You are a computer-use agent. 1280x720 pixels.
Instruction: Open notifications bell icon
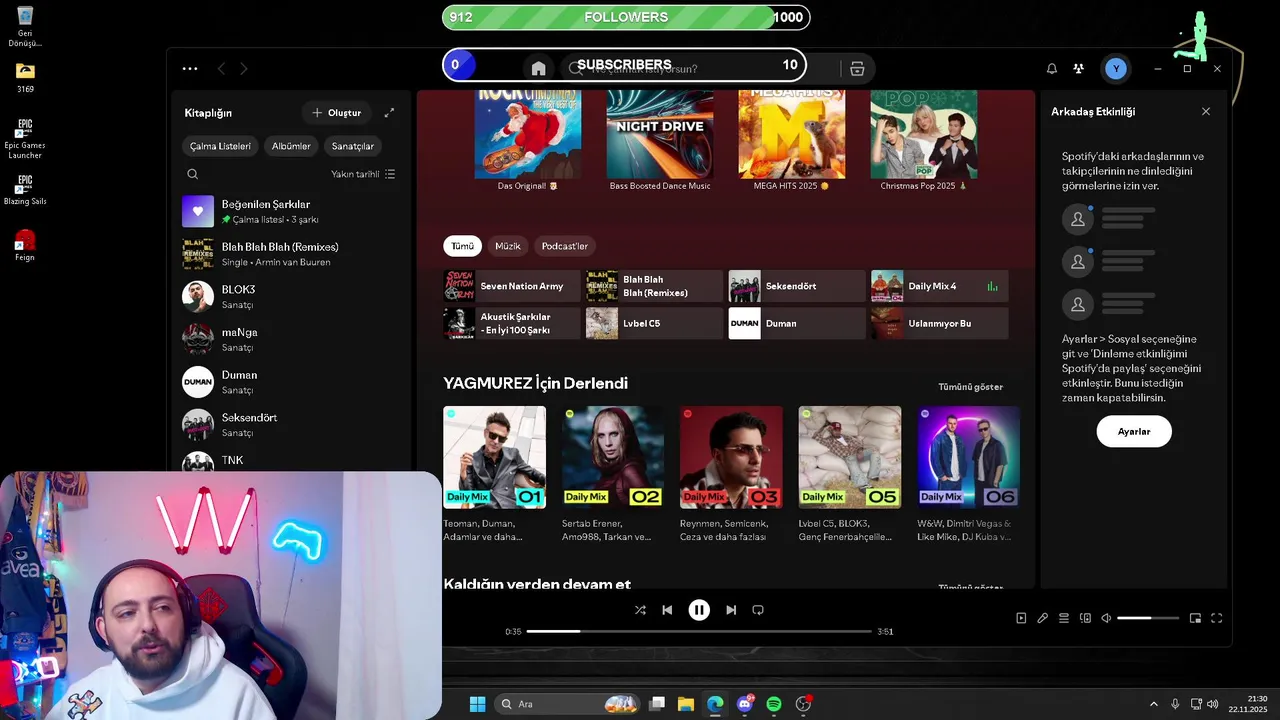pyautogui.click(x=1052, y=69)
